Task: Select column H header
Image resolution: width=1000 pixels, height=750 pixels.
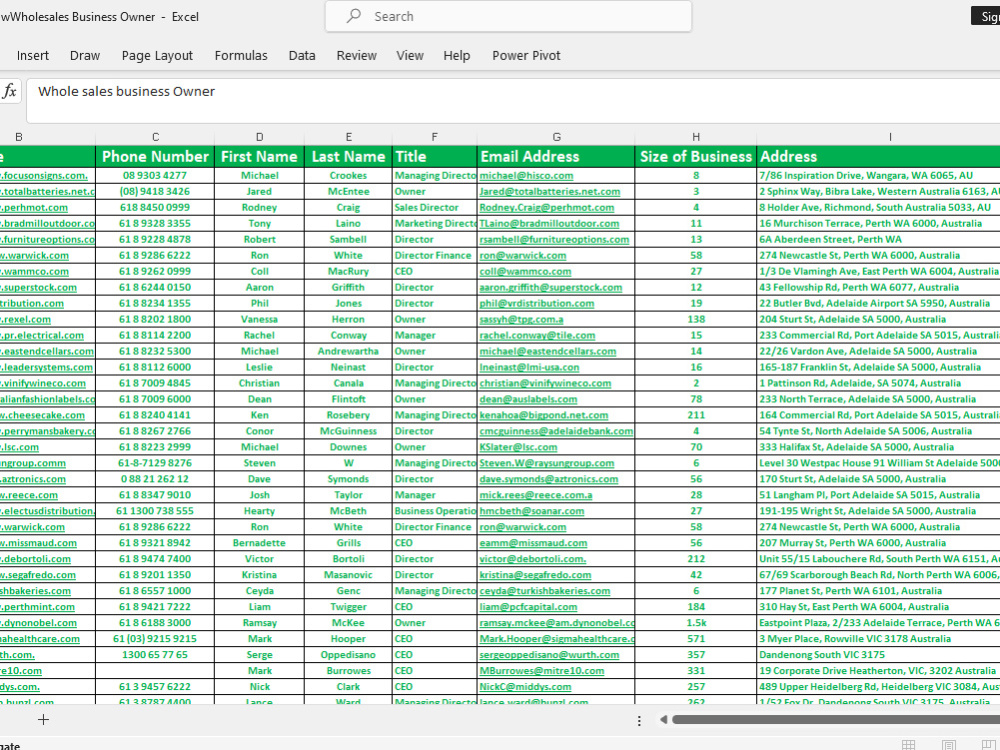Action: click(696, 136)
